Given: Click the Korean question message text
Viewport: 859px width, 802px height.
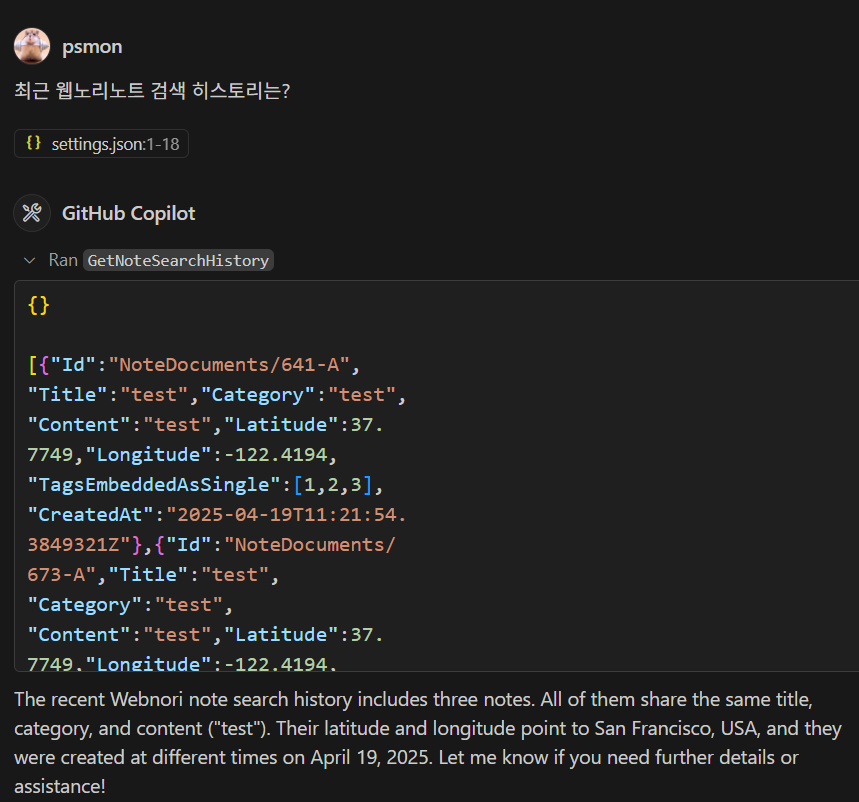Looking at the screenshot, I should point(152,90).
